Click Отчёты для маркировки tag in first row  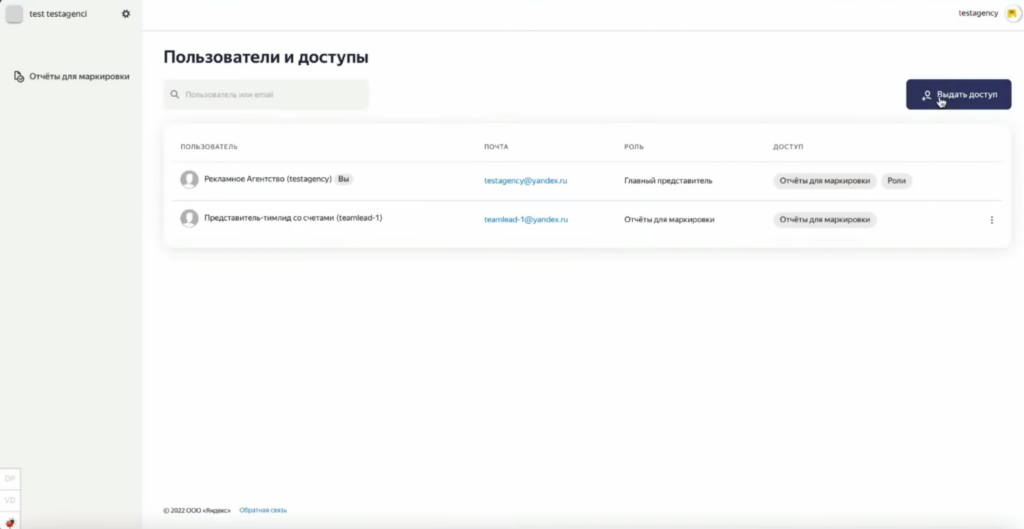pyautogui.click(x=825, y=181)
